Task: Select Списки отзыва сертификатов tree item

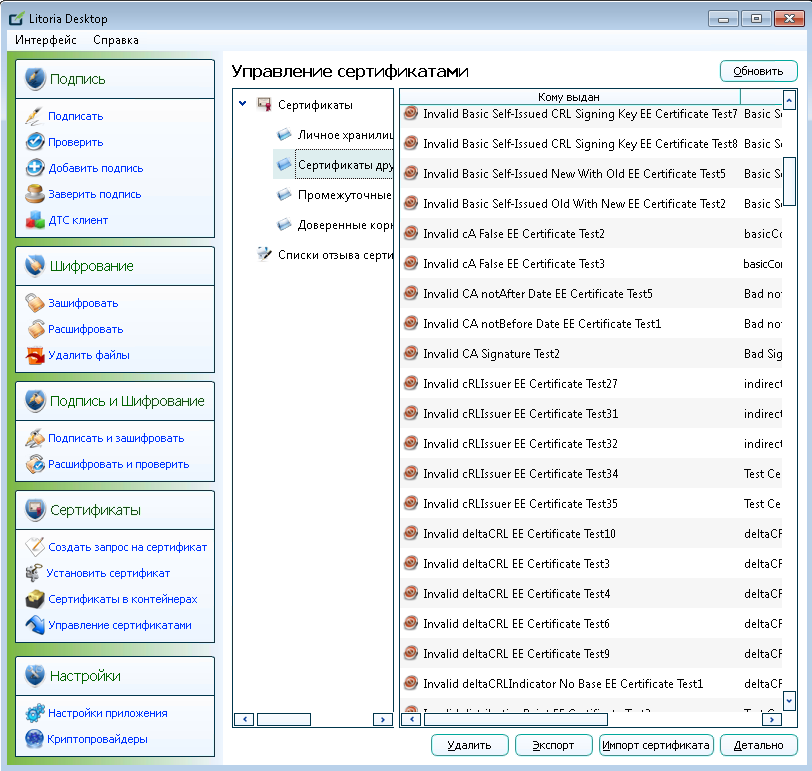Action: pos(335,255)
